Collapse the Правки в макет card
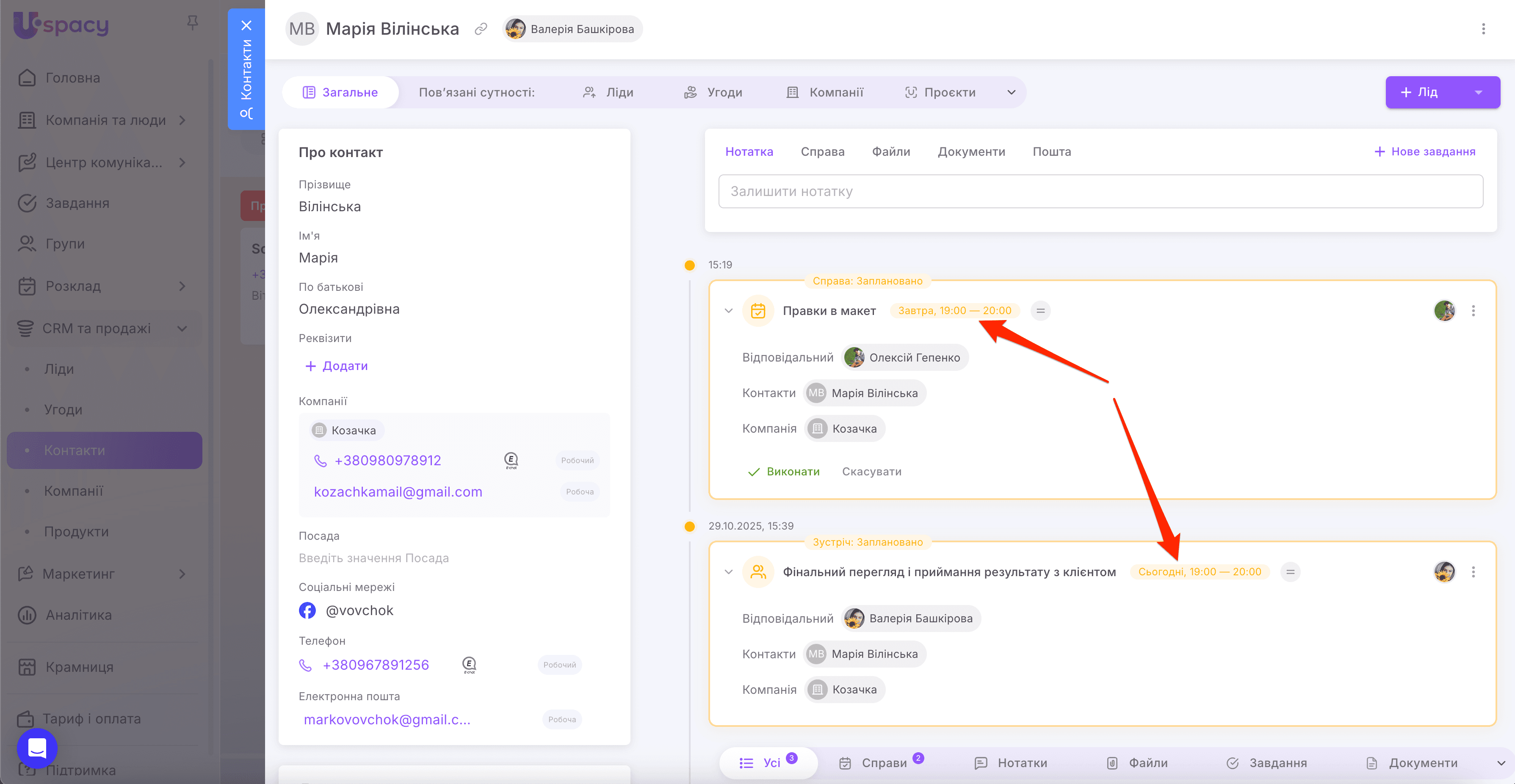The width and height of the screenshot is (1515, 784). click(729, 311)
